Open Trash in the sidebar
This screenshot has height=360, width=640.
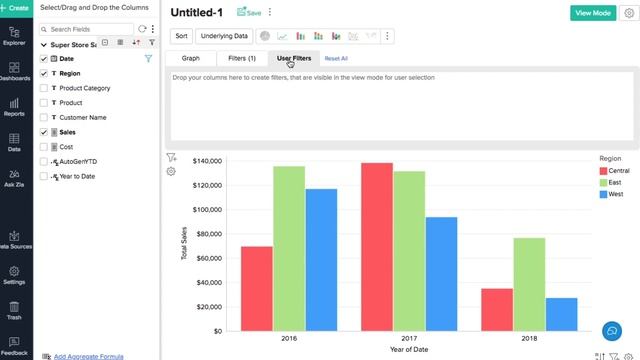point(14,311)
